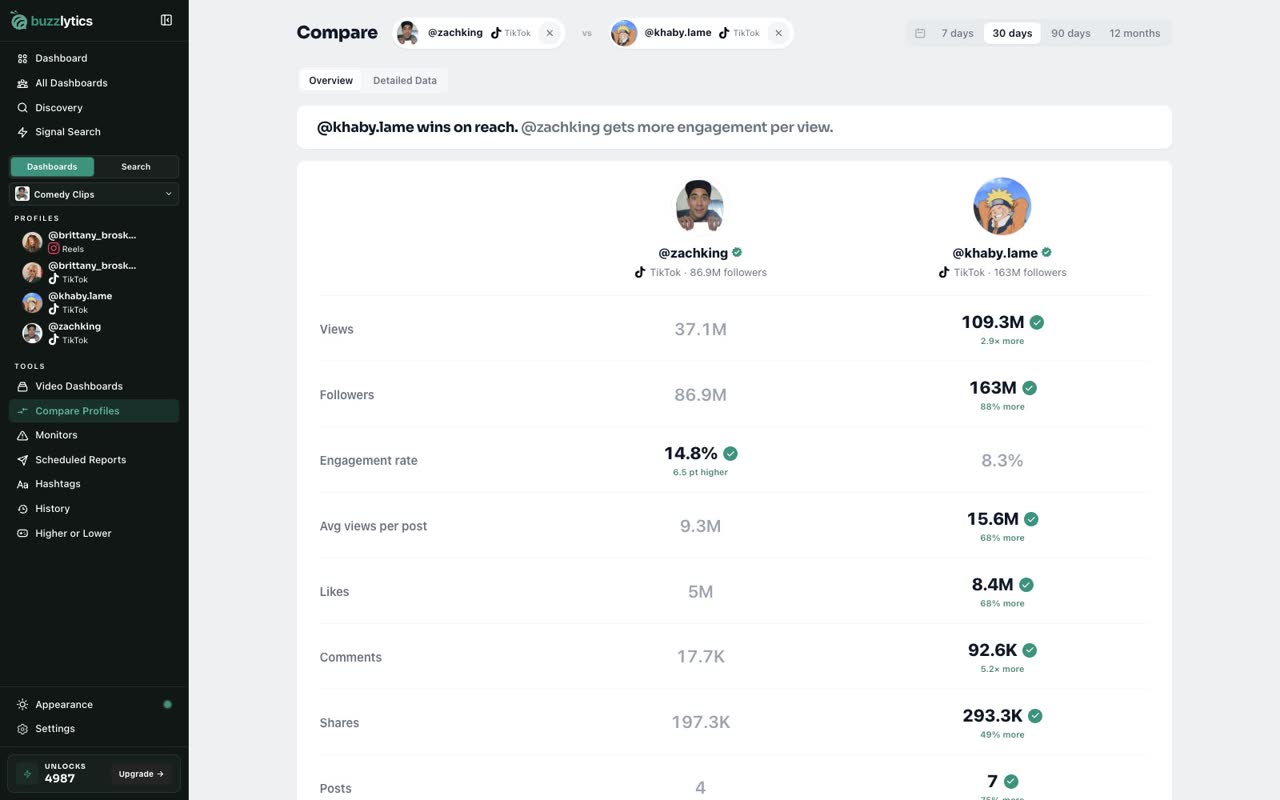Click the green Appearance status dot
Screen dimensions: 1280x800
(x=167, y=704)
